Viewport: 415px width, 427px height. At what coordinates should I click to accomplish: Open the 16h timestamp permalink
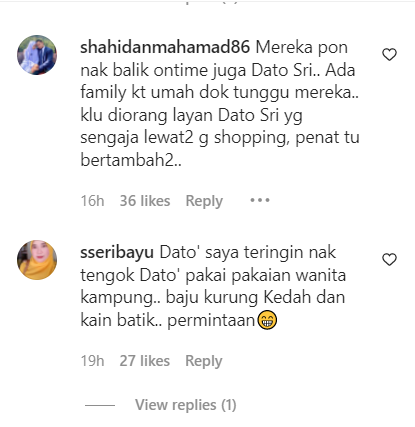[x=92, y=201]
